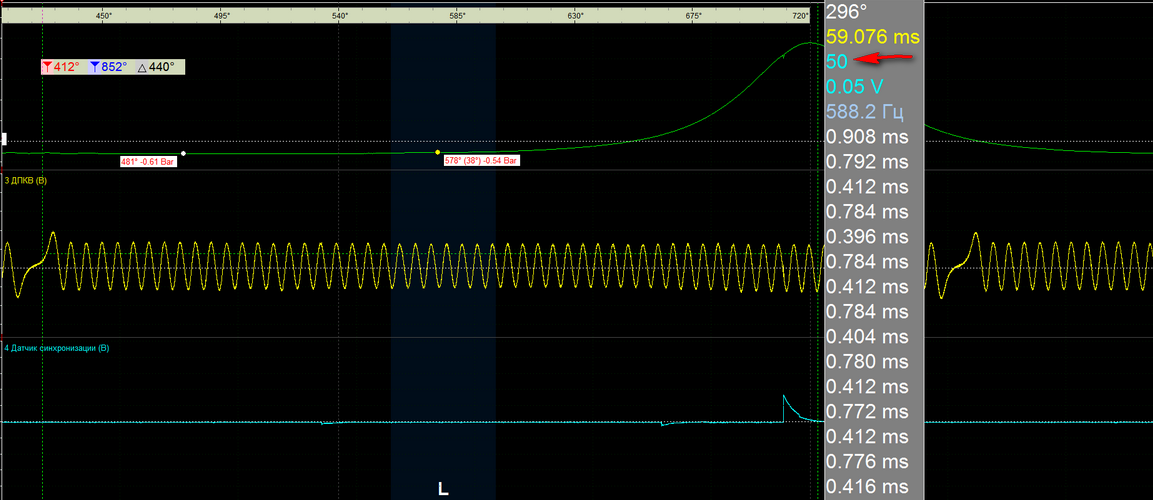Click the 540° ruler tick label

[x=340, y=15]
